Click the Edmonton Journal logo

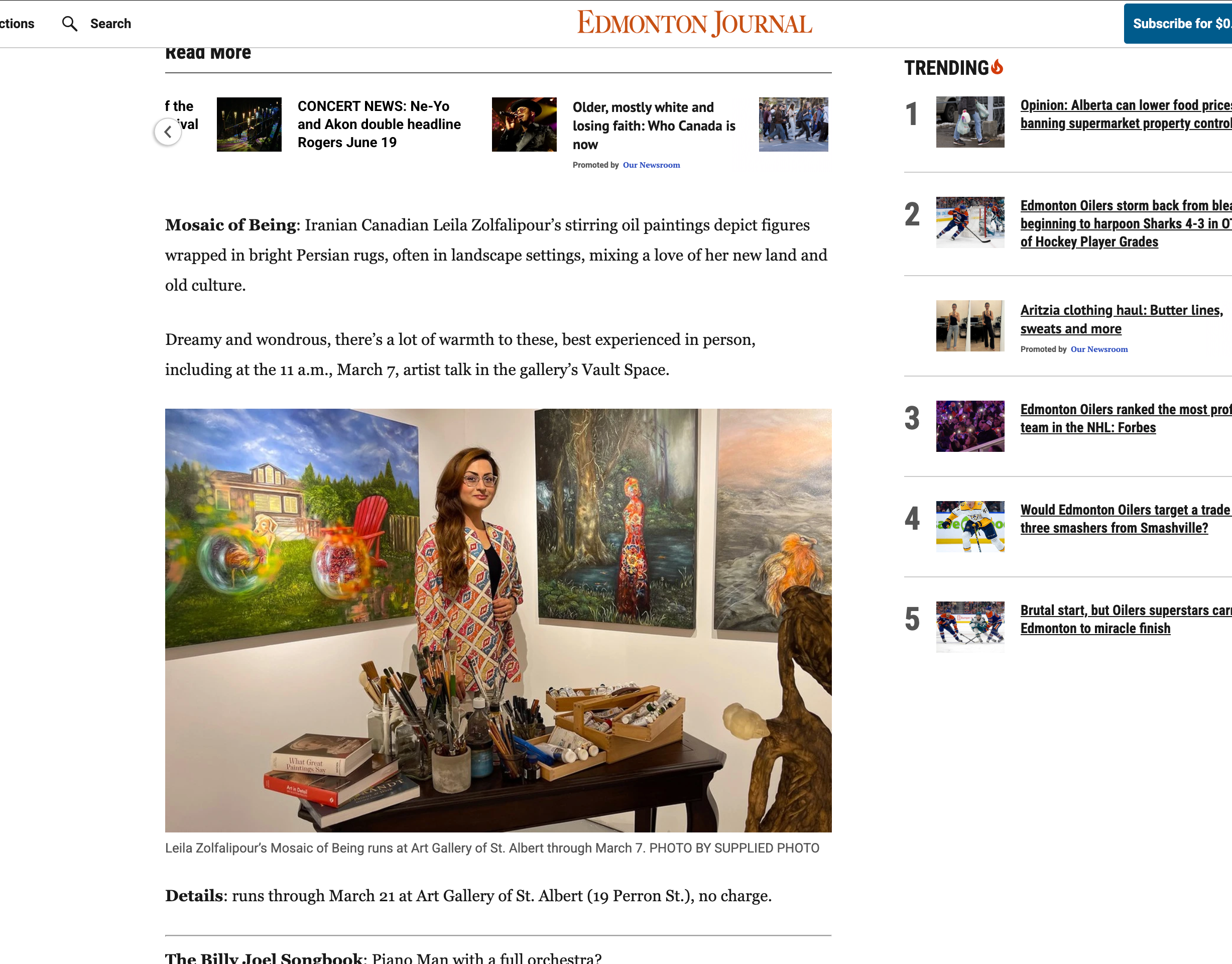[694, 24]
